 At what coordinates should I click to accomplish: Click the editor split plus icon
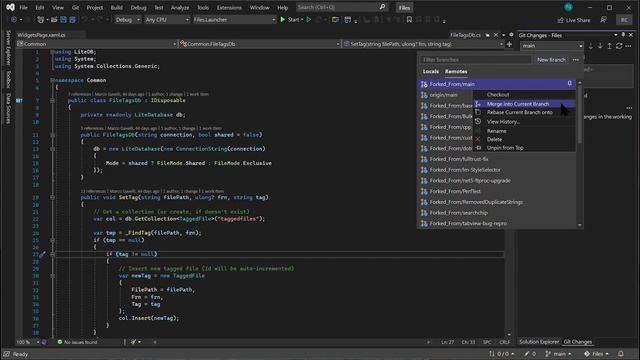[509, 44]
